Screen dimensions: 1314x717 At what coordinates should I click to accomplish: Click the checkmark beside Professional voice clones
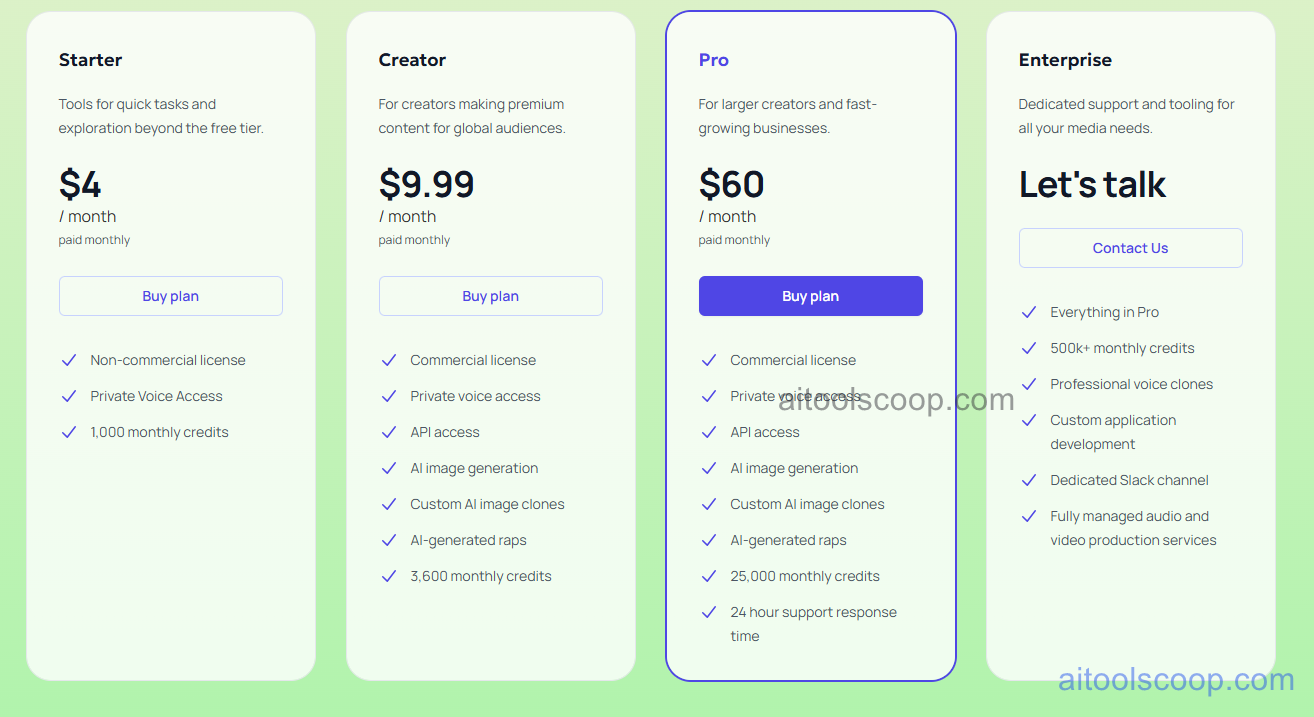[x=1029, y=384]
